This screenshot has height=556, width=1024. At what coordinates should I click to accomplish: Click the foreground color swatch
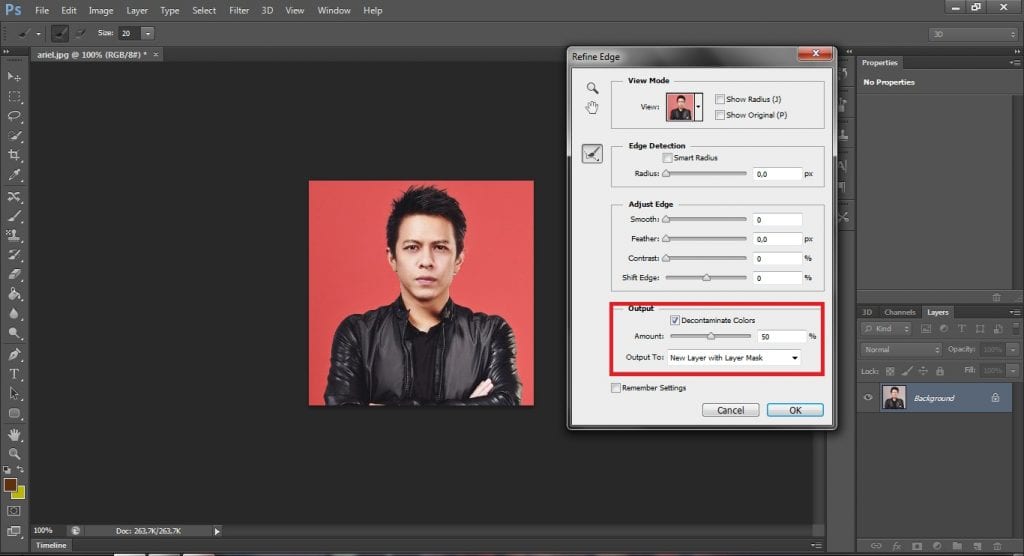coord(11,484)
